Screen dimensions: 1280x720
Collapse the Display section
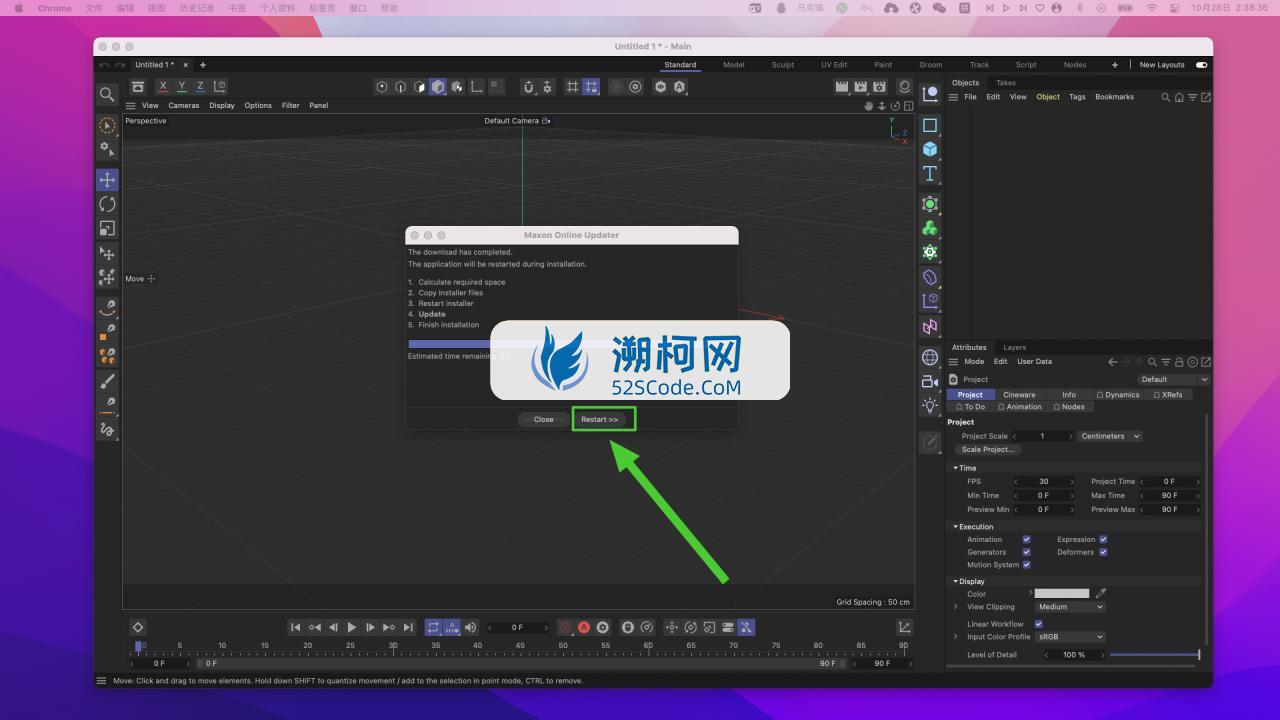point(956,581)
